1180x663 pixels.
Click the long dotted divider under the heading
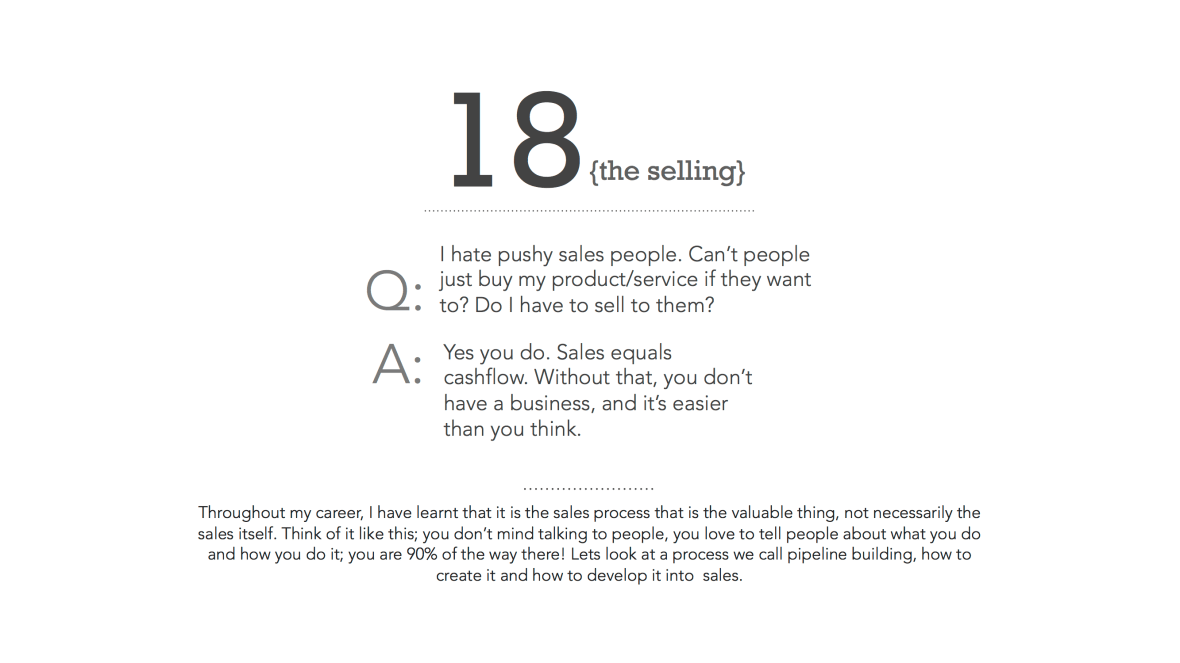pyautogui.click(x=589, y=211)
